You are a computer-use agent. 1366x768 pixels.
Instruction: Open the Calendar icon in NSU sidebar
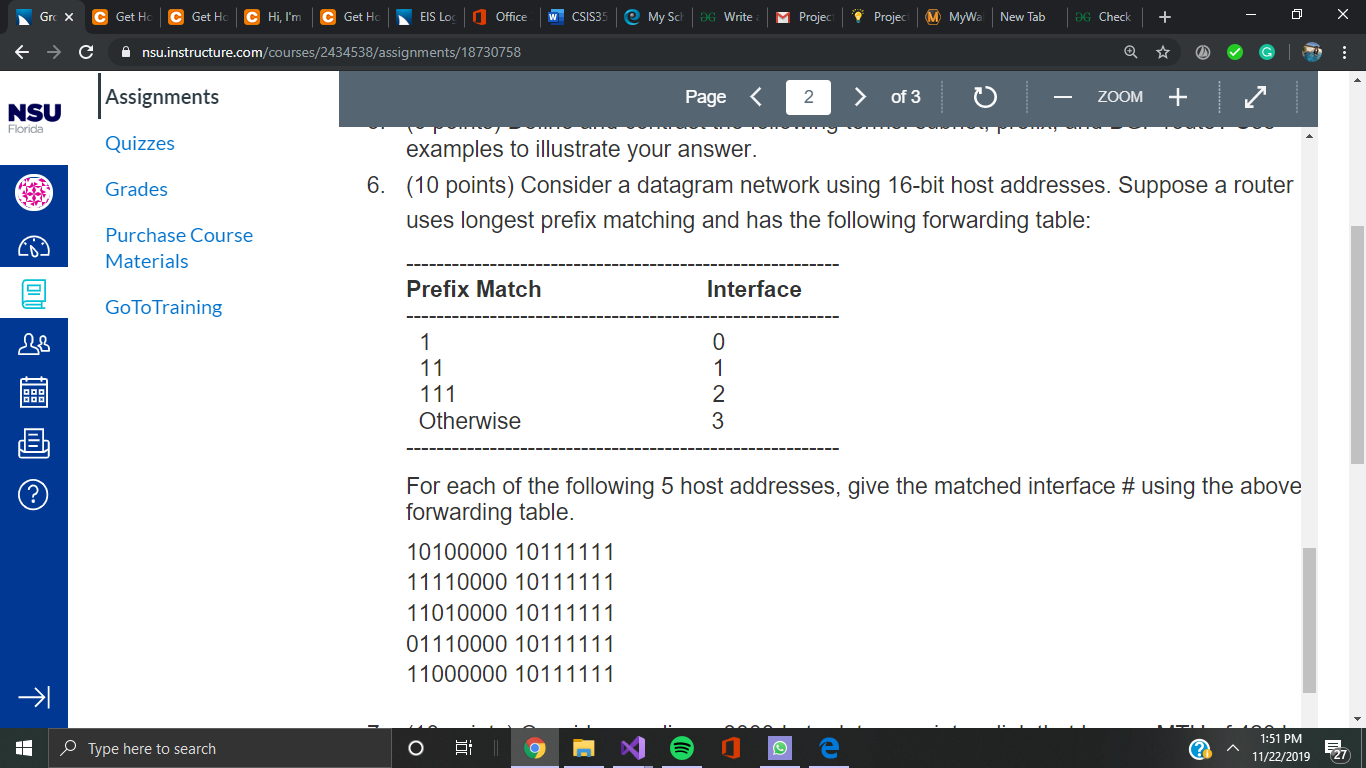[x=33, y=392]
